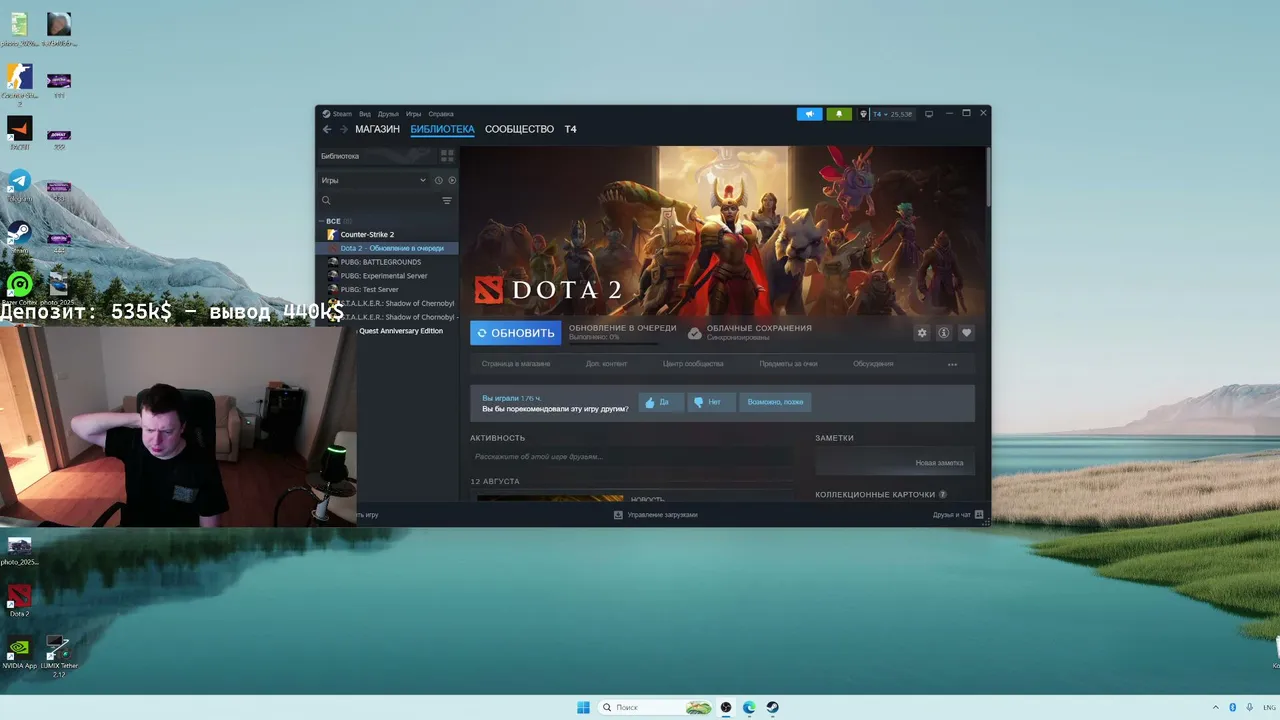Viewport: 1280px width, 720px height.
Task: Add Dota 2 to favorites heart
Action: [966, 333]
